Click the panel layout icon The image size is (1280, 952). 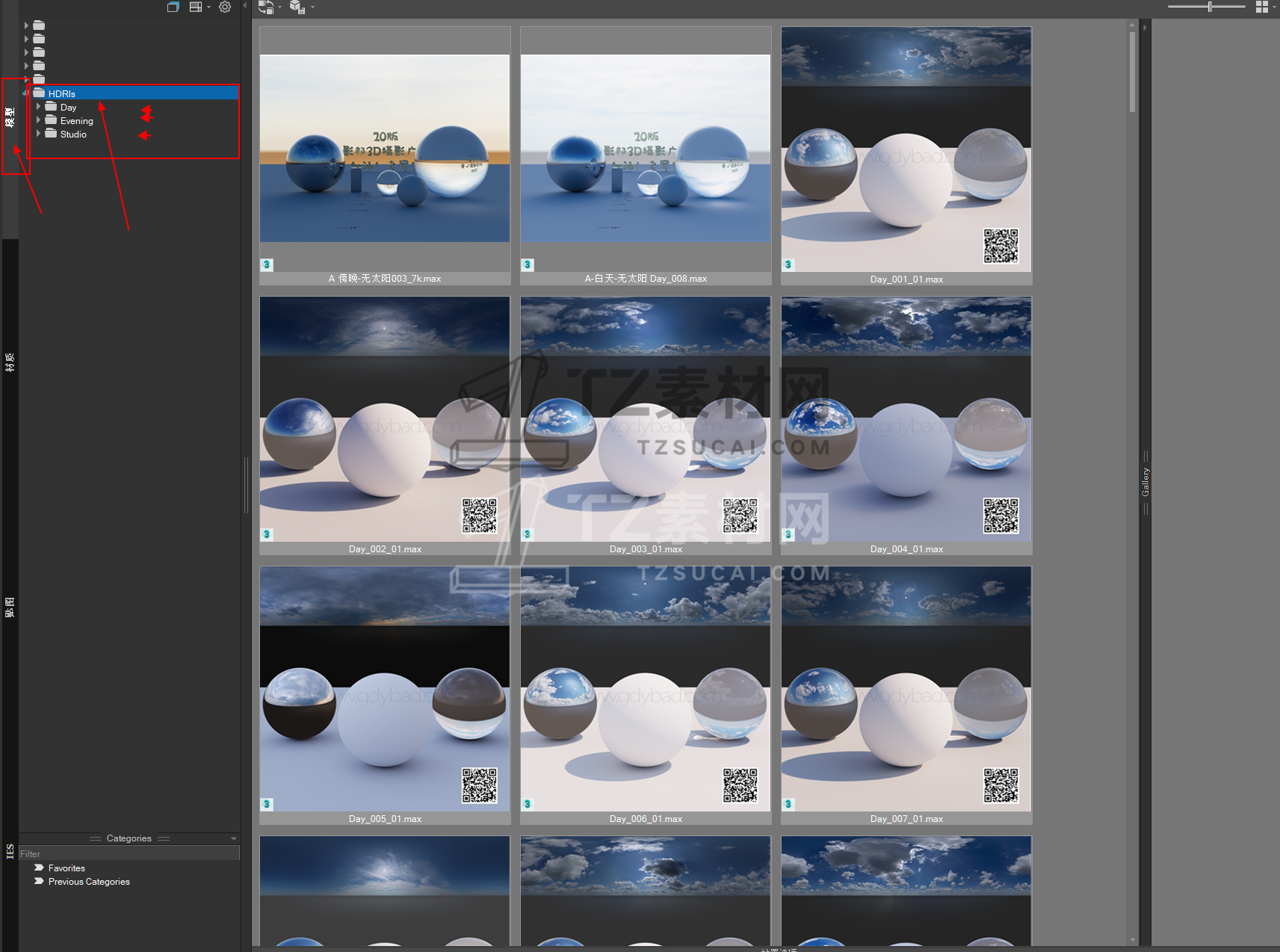[x=196, y=7]
